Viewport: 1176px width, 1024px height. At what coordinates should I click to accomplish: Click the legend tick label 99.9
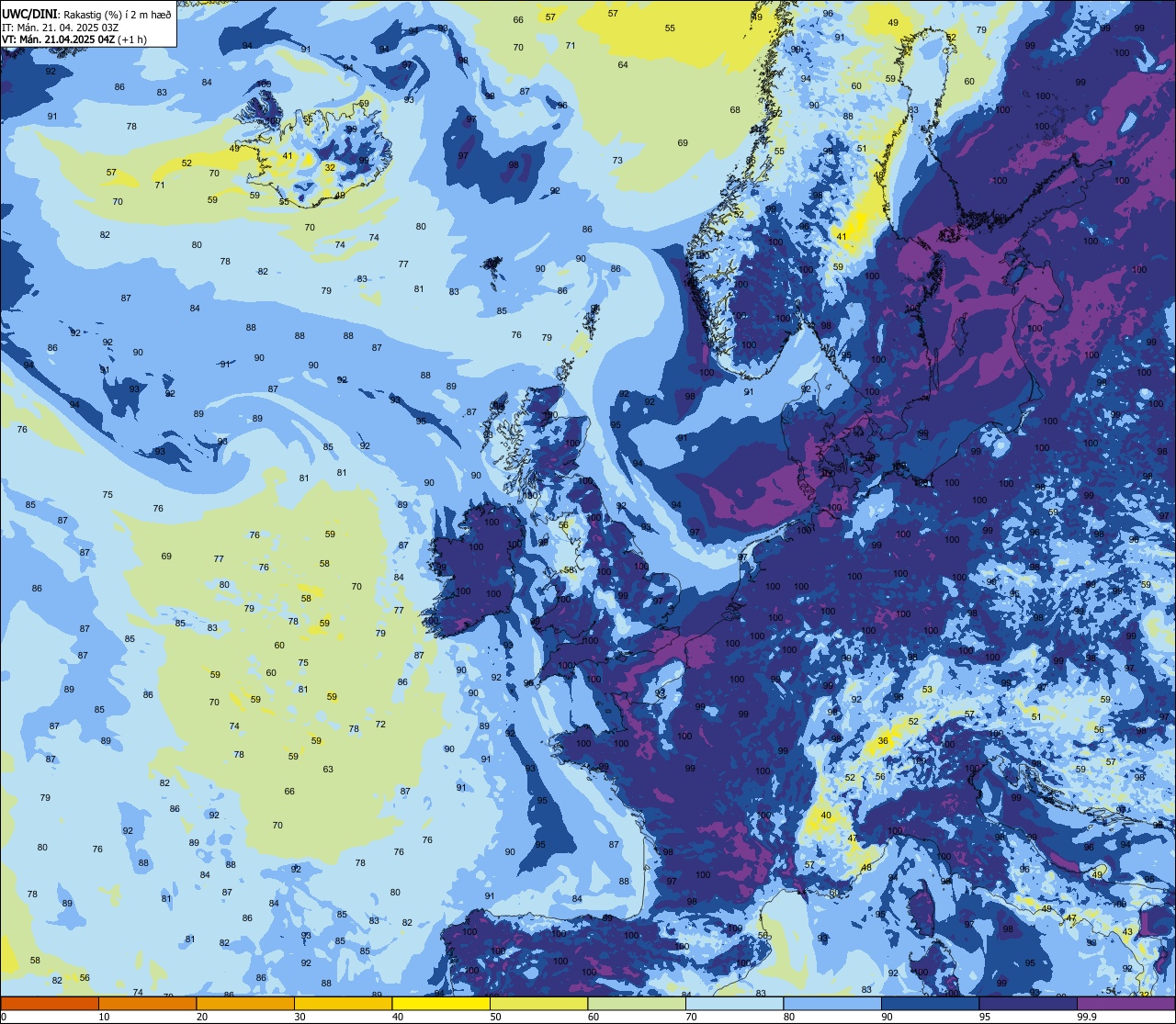pyautogui.click(x=1088, y=1017)
